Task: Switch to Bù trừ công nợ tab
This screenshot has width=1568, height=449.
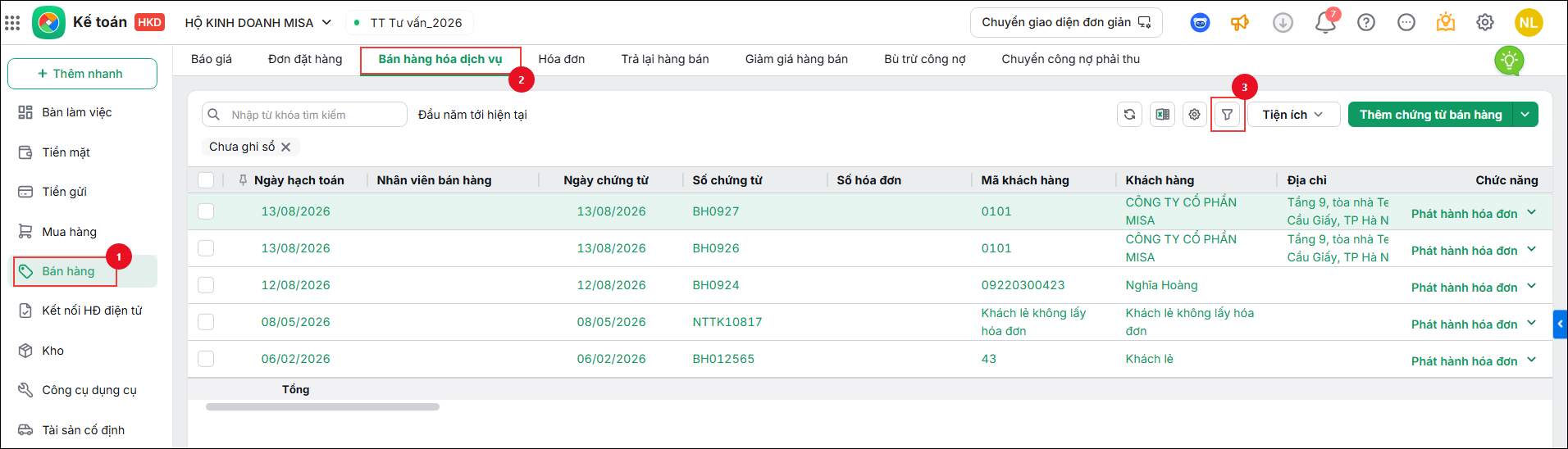Action: click(925, 59)
